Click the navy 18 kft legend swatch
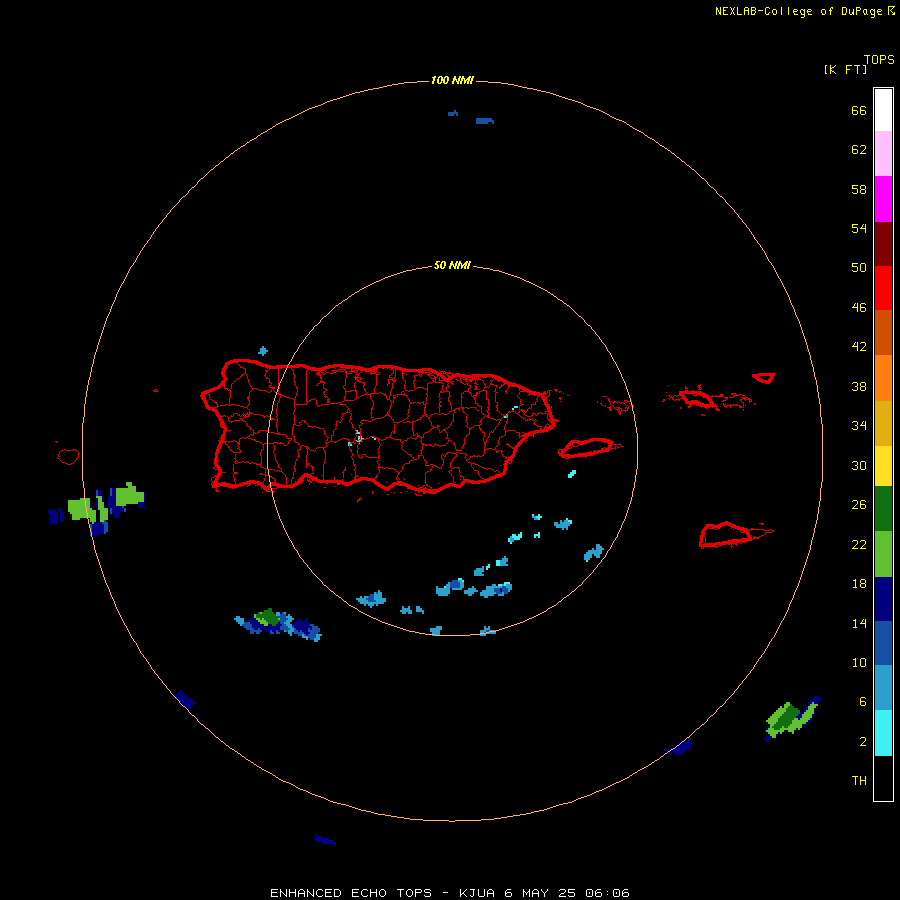 (883, 599)
